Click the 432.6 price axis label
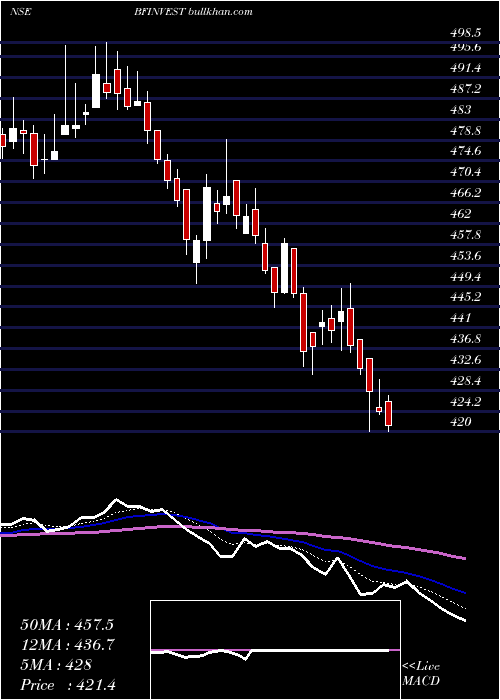This screenshot has height=700, width=500. pos(465,360)
